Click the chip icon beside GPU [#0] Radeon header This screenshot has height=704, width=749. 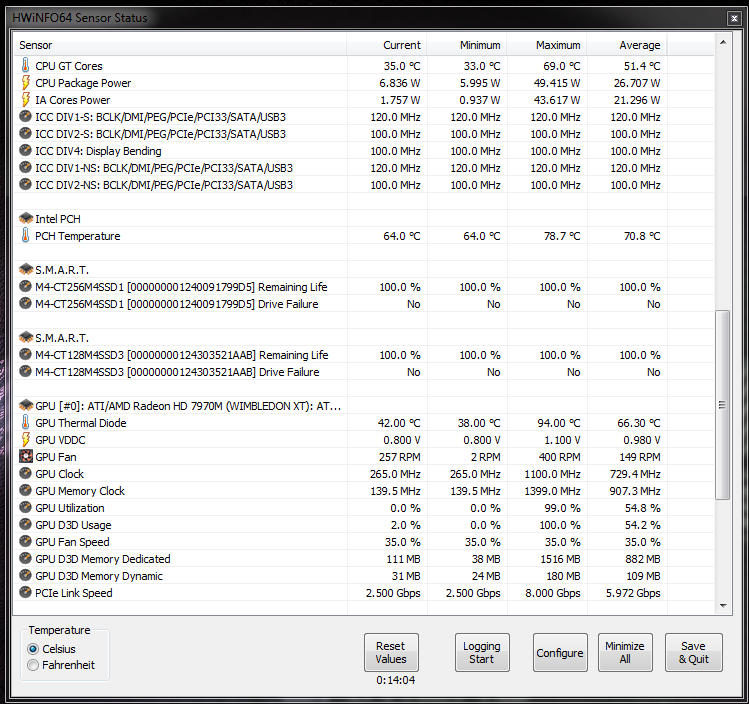pos(25,405)
